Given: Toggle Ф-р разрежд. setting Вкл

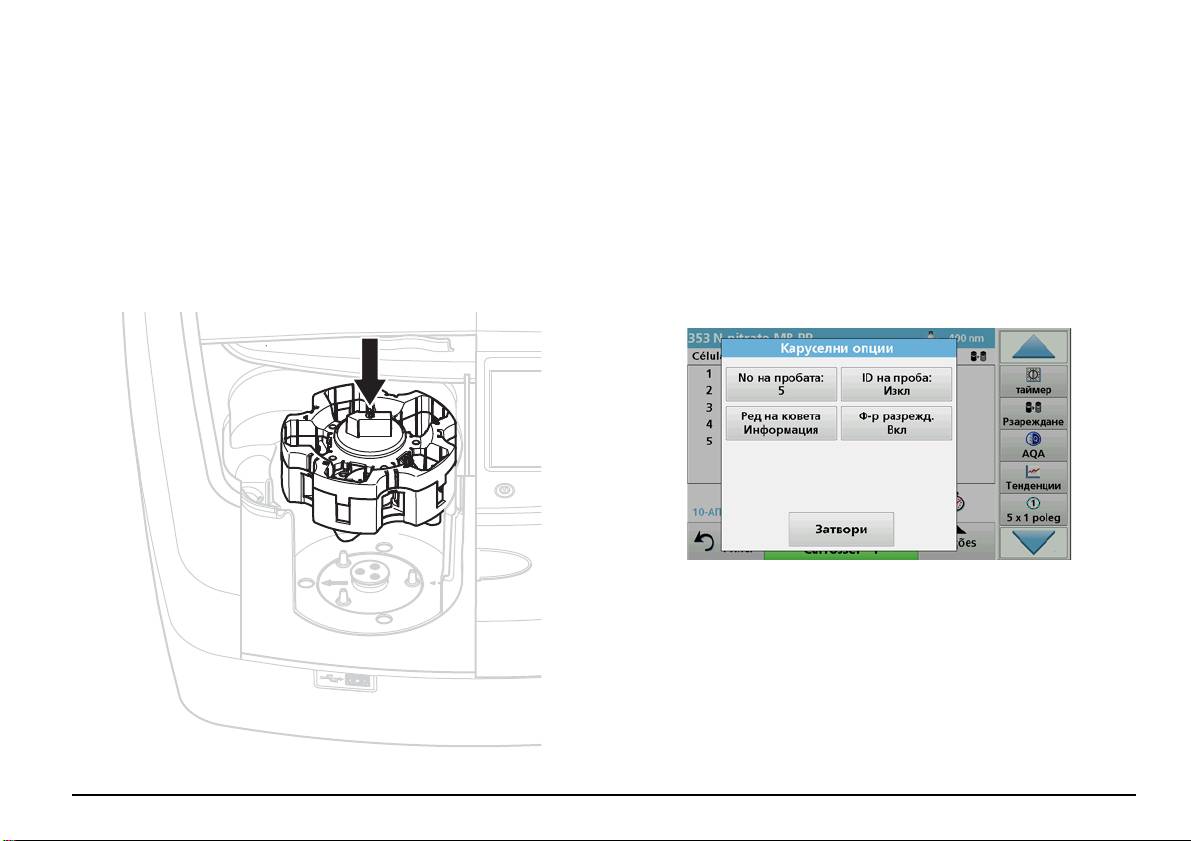Looking at the screenshot, I should pos(895,424).
